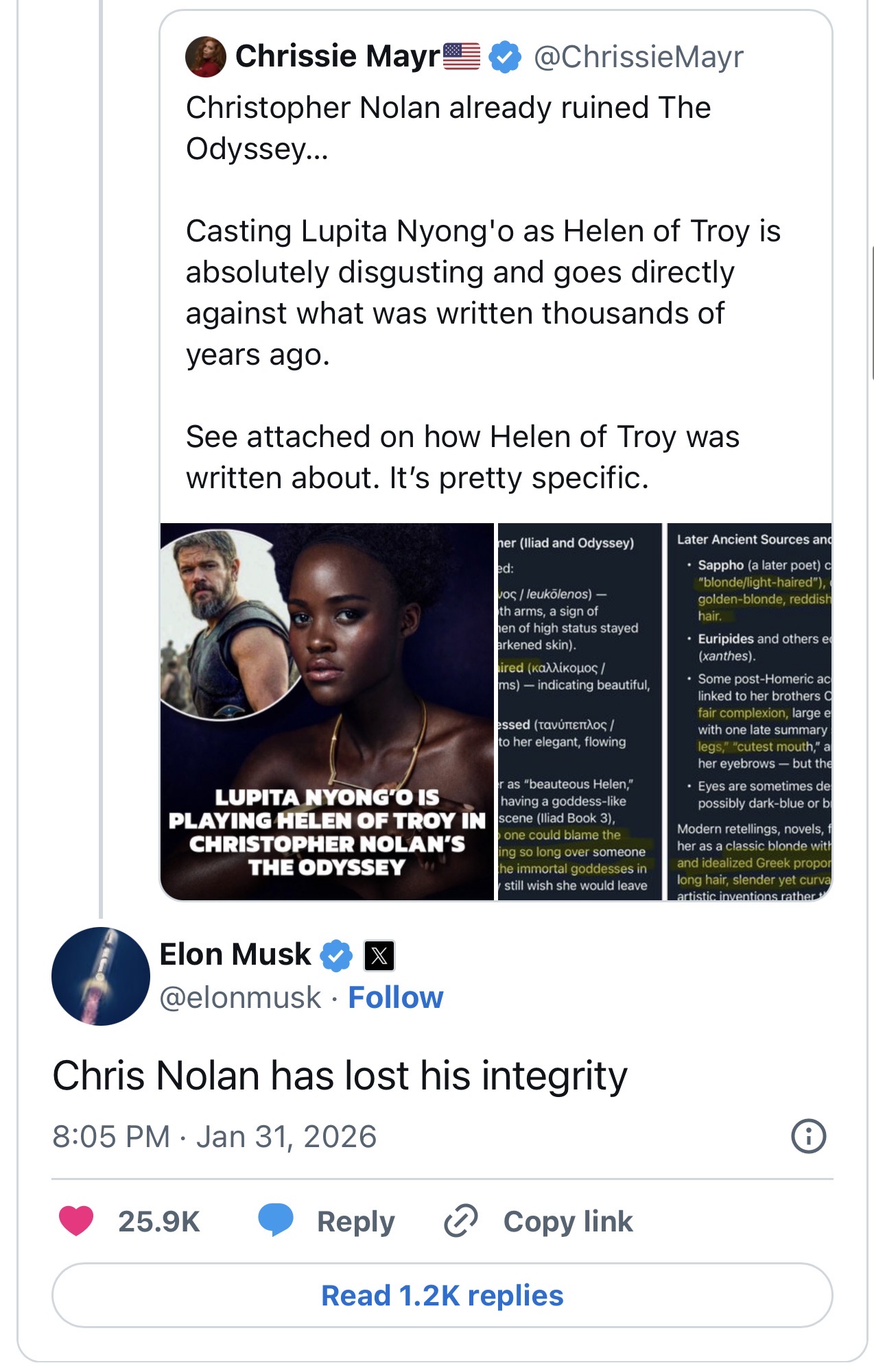Open Chrissie Mayr's small profile avatar
This screenshot has width=874, height=1372.
point(205,57)
